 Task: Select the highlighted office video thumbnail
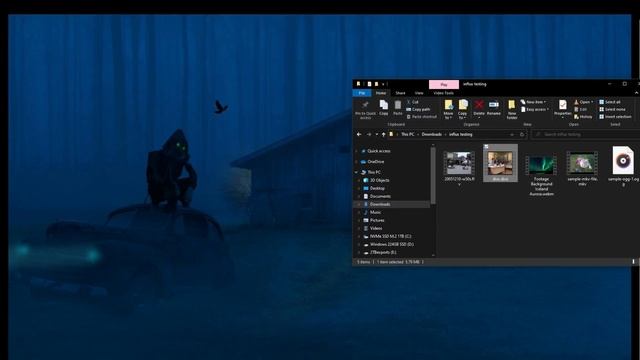click(x=500, y=163)
